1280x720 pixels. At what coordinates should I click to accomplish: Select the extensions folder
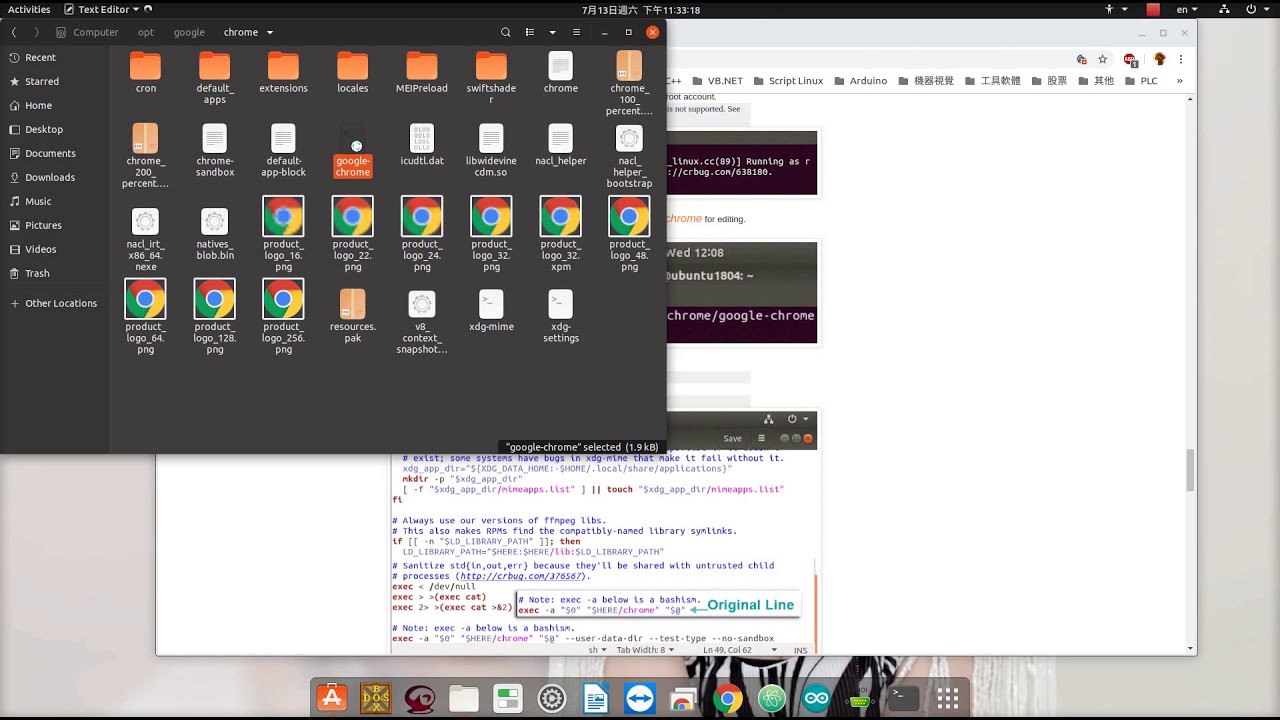(284, 72)
